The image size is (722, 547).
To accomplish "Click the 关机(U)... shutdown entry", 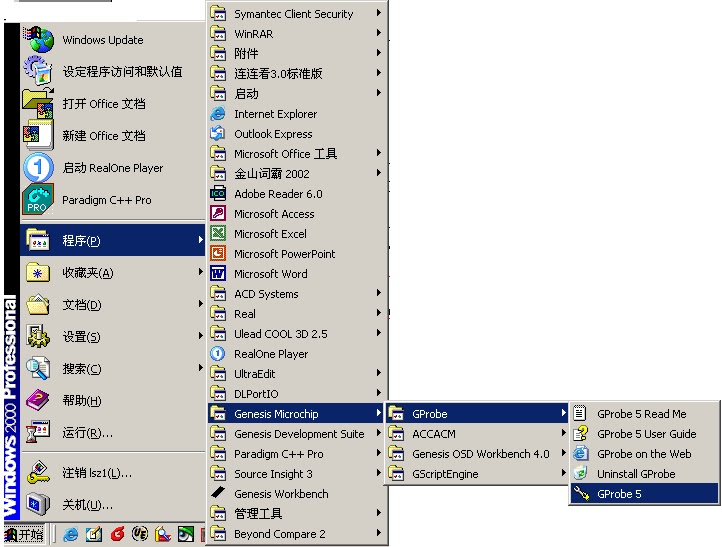I will 112,505.
